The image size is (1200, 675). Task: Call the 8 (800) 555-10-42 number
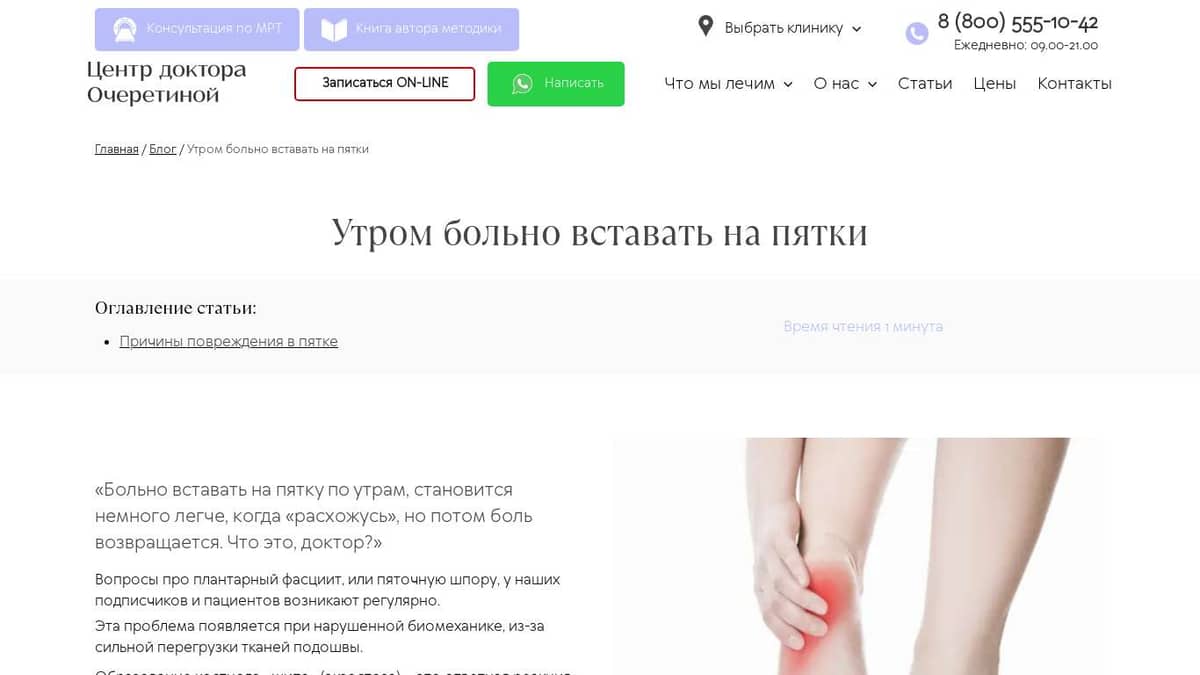coord(1018,22)
